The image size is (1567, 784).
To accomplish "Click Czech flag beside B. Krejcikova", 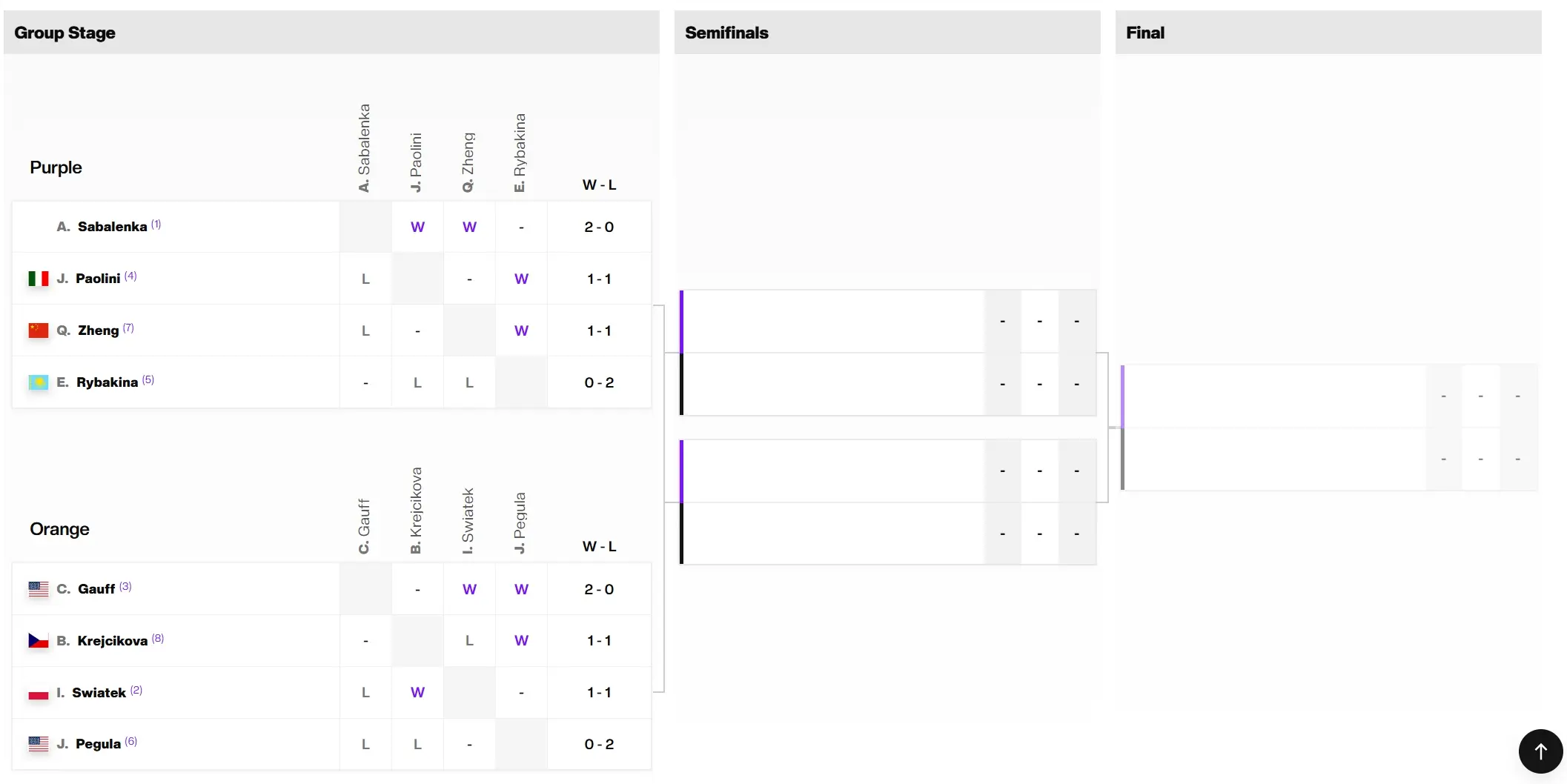I will [39, 640].
